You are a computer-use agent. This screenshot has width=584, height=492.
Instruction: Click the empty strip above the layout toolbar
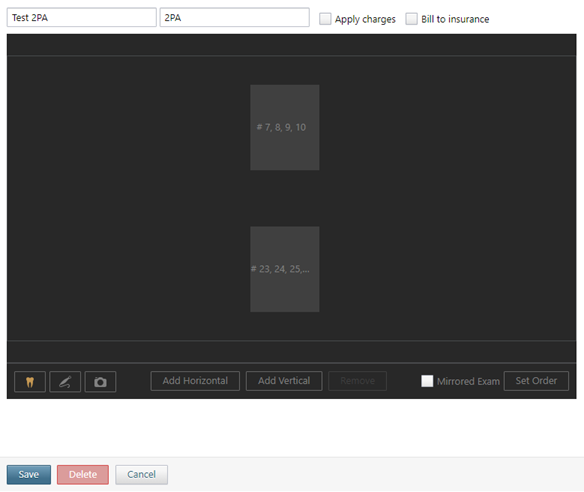coord(292,351)
